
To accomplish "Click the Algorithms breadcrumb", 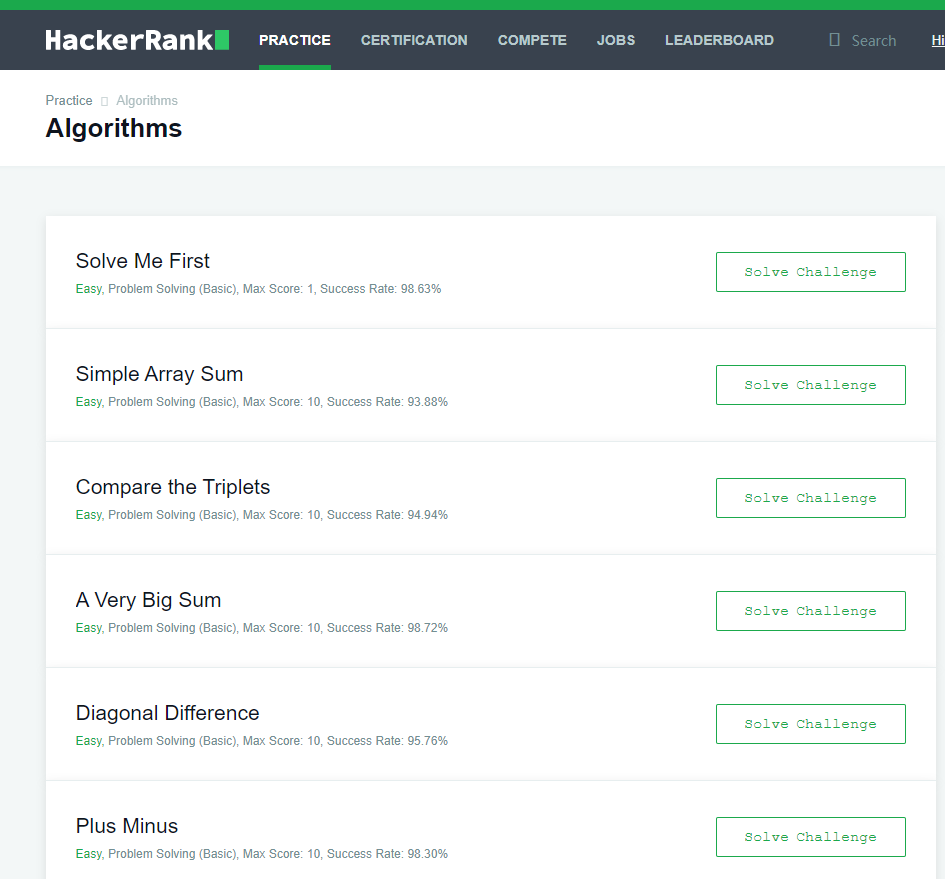I will pos(147,101).
